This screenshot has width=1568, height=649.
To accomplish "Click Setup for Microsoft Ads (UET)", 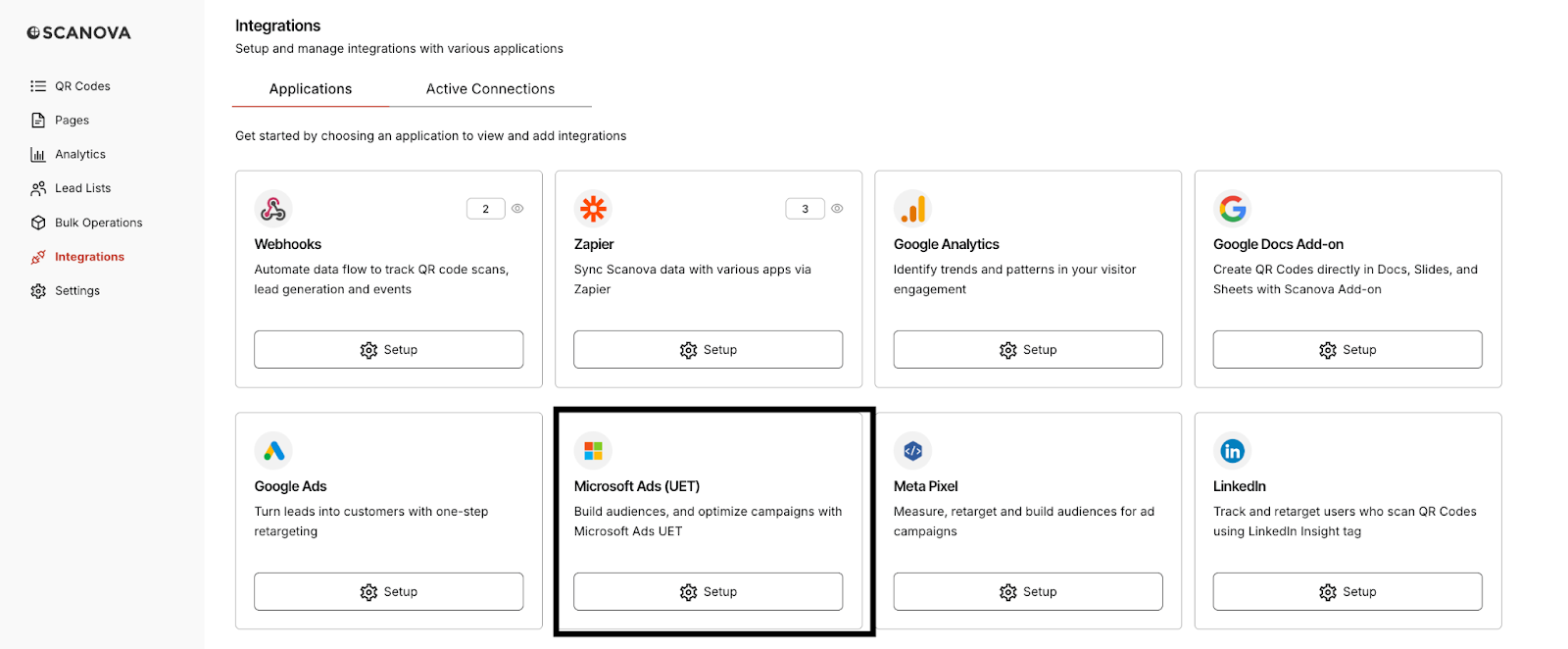I will tap(709, 592).
